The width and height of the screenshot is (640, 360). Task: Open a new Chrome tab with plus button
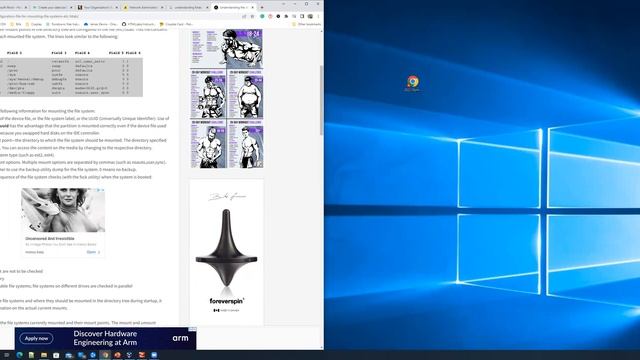pos(262,7)
